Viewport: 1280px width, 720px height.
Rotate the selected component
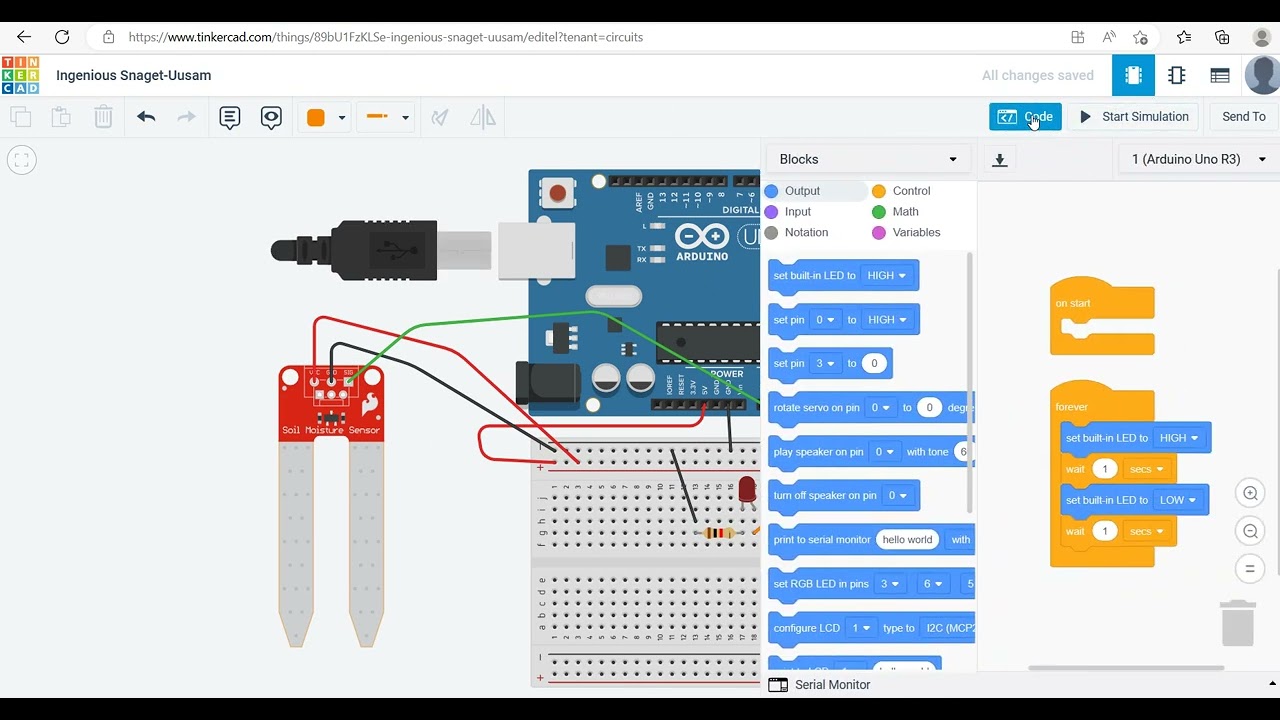coord(440,117)
